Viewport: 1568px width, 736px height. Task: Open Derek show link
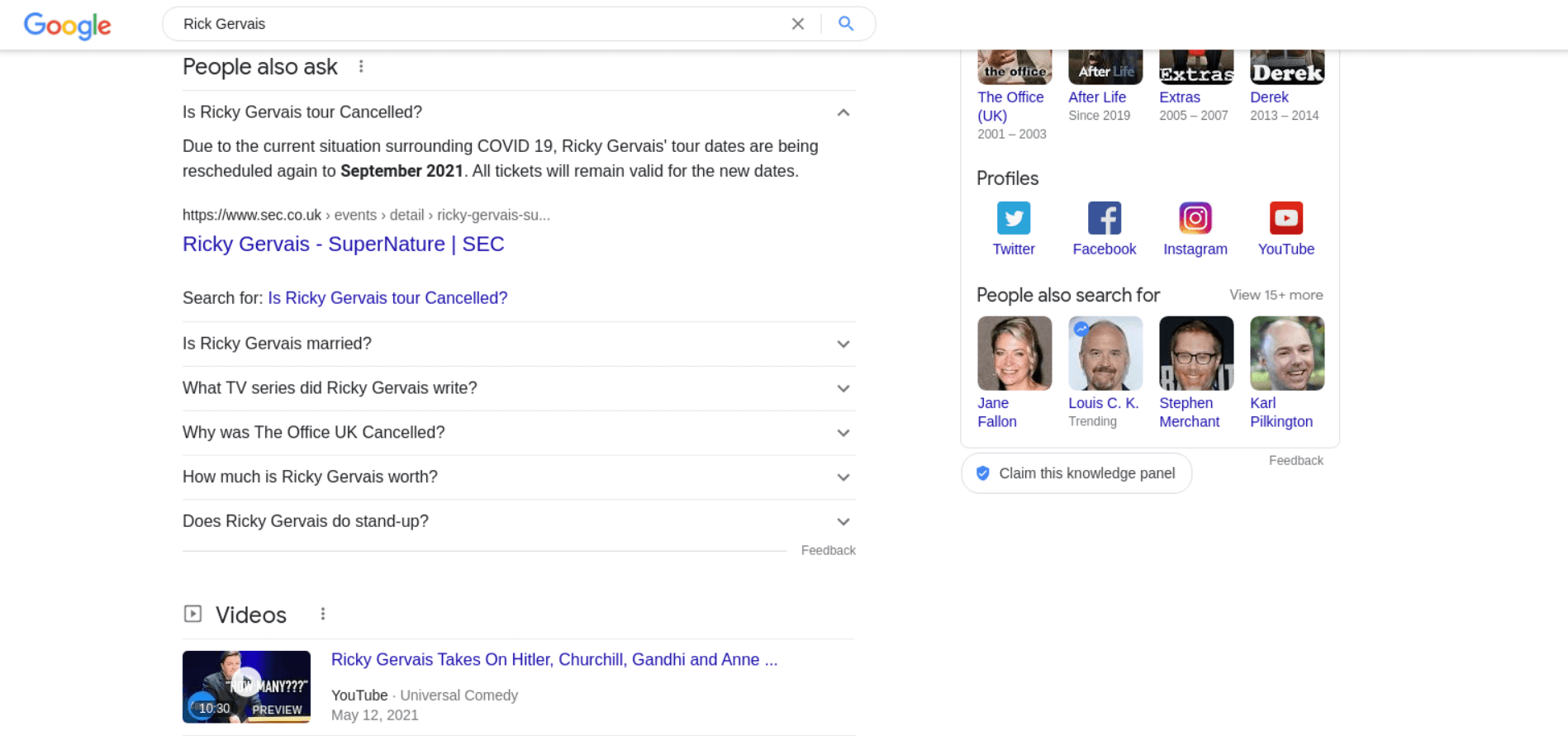tap(1269, 97)
